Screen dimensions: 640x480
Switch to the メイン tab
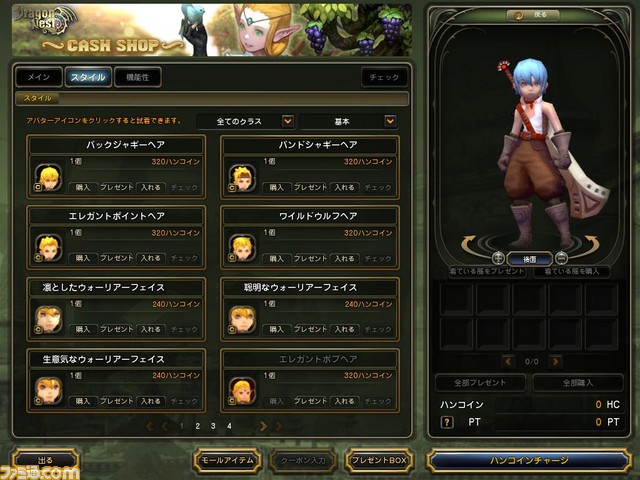point(39,77)
